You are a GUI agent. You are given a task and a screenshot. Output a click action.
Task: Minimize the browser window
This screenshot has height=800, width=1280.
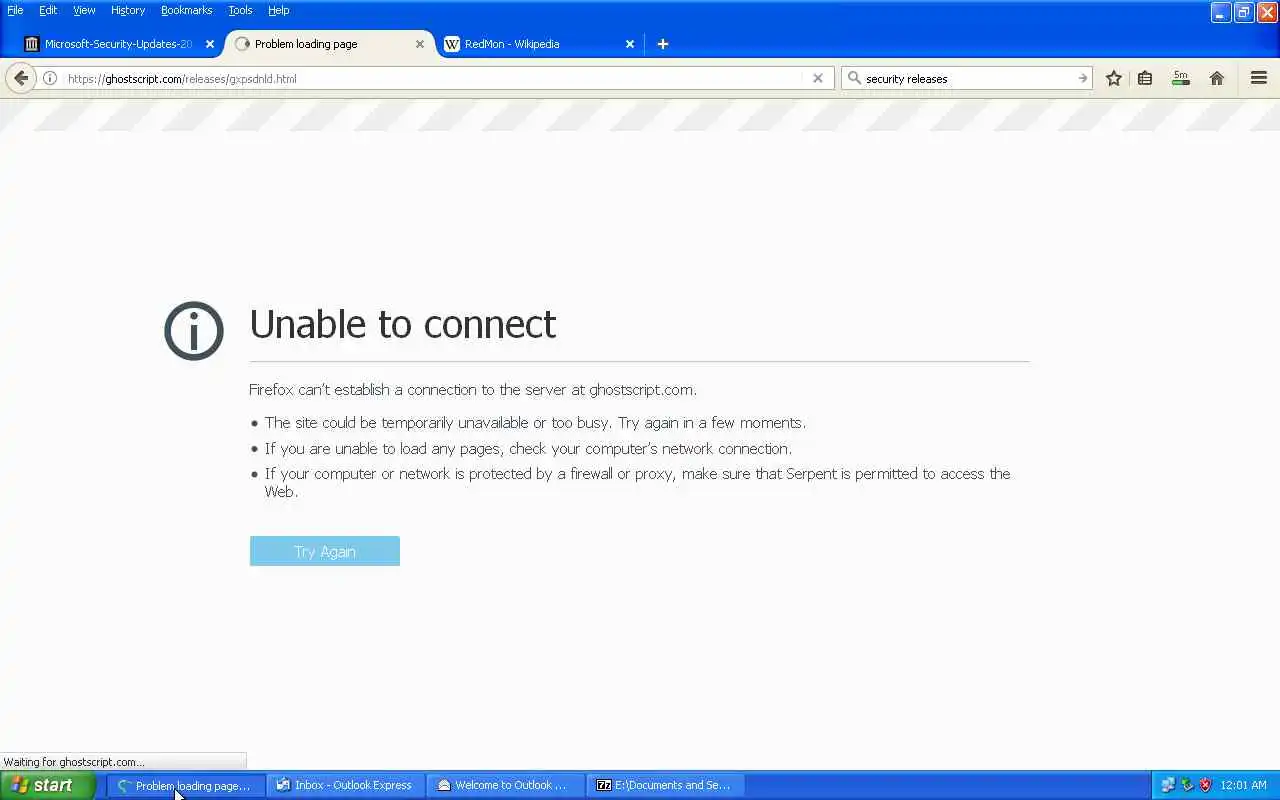[1221, 12]
